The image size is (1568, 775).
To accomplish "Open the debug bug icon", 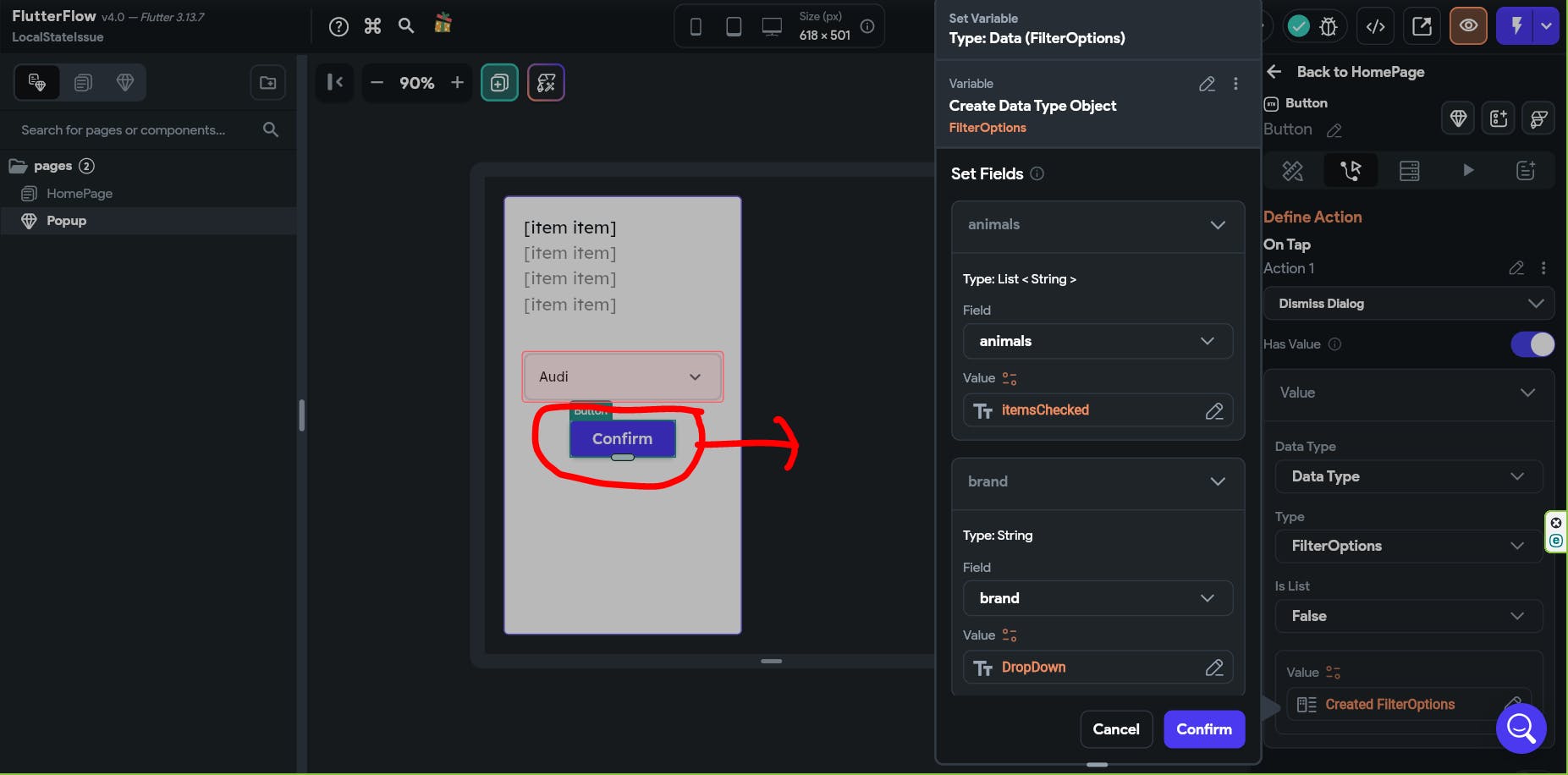I will [1329, 26].
